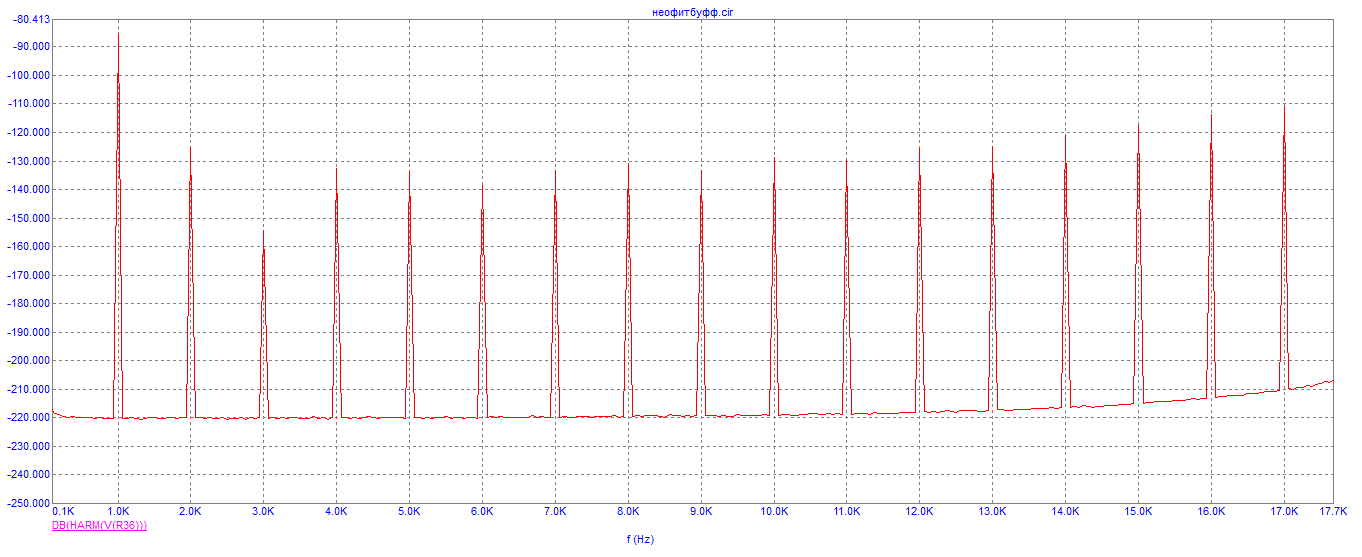Click the 12.0K frequency label

click(x=919, y=511)
